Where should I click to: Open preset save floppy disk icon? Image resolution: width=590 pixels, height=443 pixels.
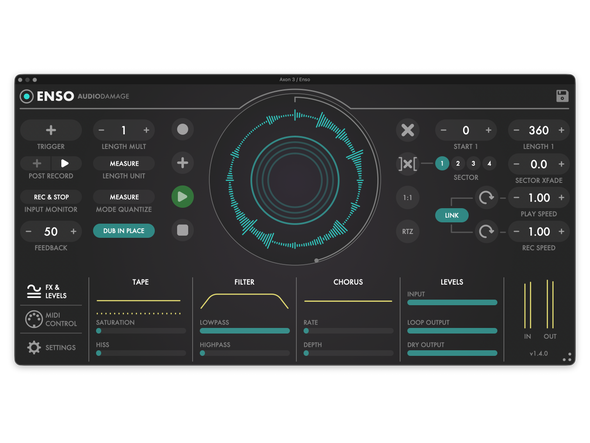pyautogui.click(x=562, y=96)
